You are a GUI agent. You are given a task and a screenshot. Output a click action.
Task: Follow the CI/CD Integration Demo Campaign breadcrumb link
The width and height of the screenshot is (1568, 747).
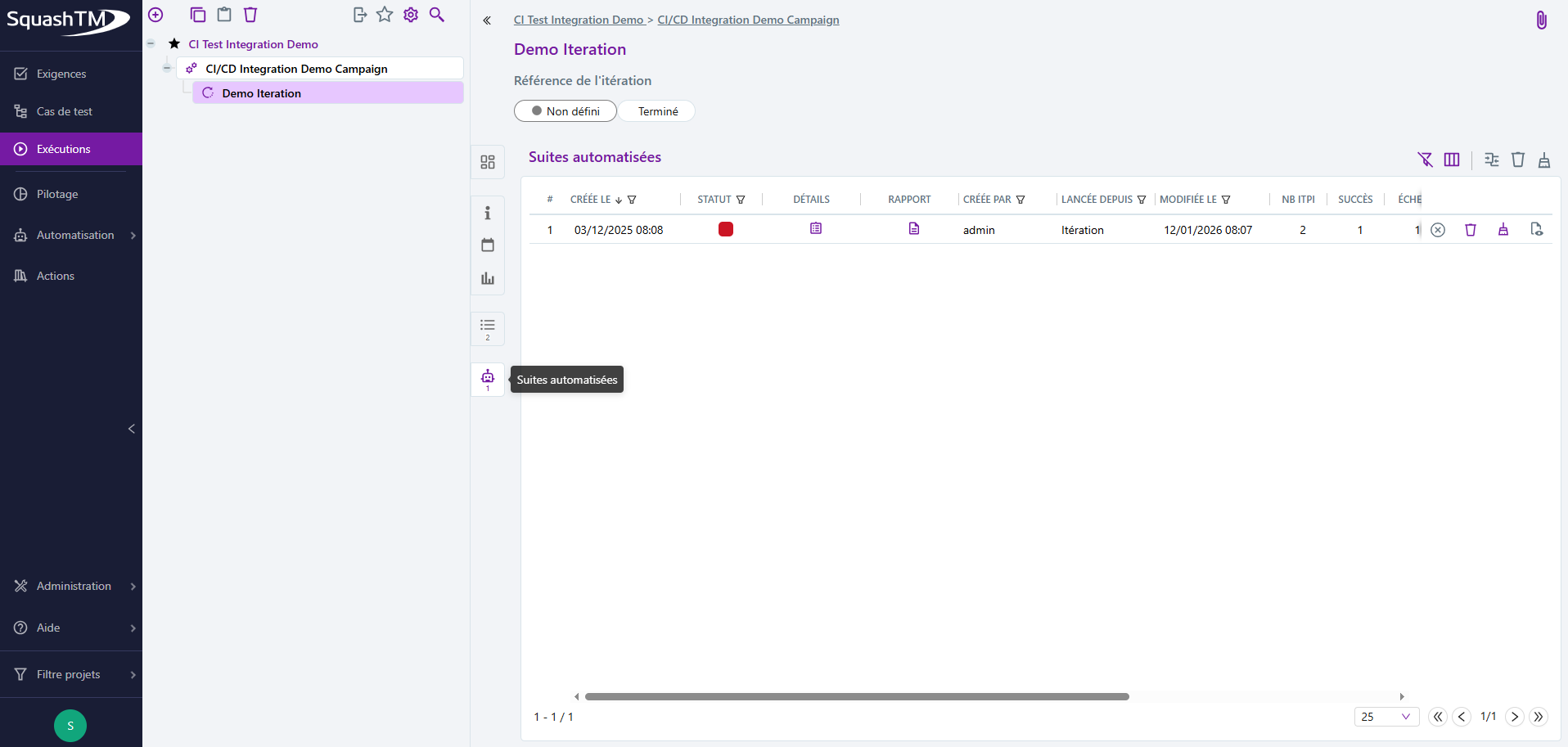pos(748,20)
